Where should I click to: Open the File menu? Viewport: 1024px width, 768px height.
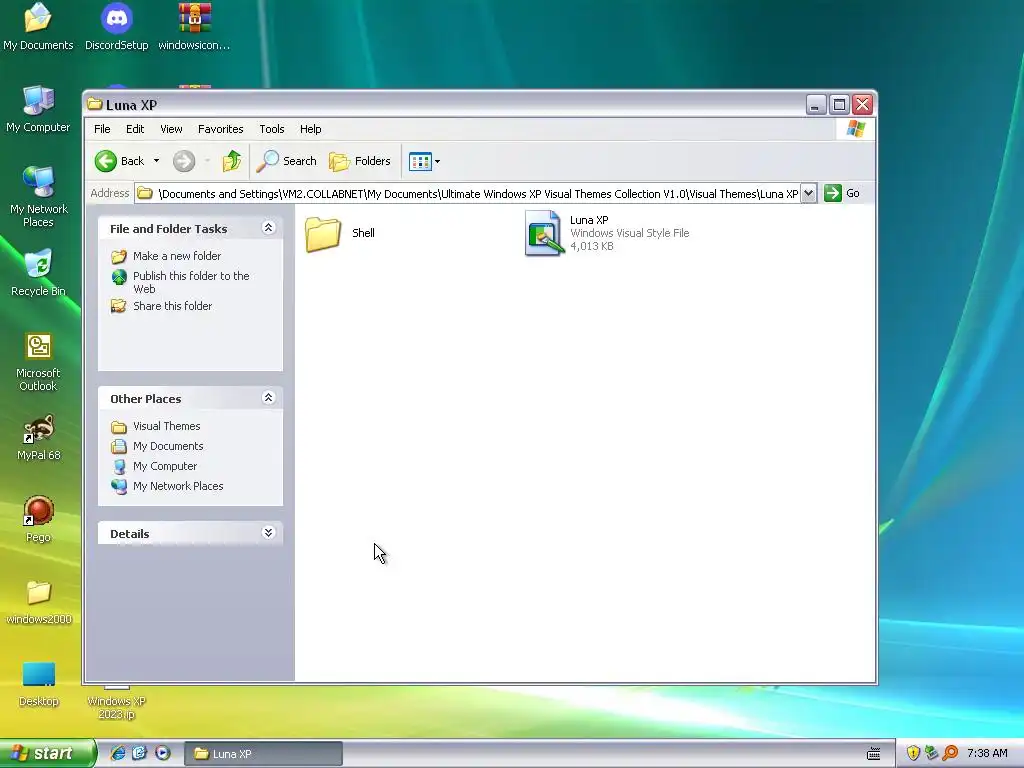click(102, 129)
